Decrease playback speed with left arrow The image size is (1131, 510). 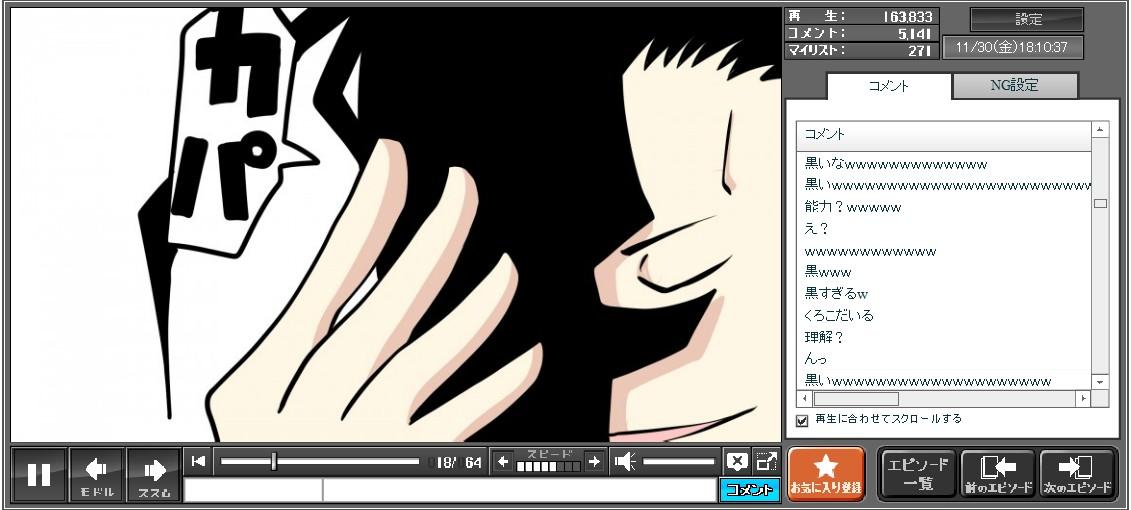pos(503,461)
